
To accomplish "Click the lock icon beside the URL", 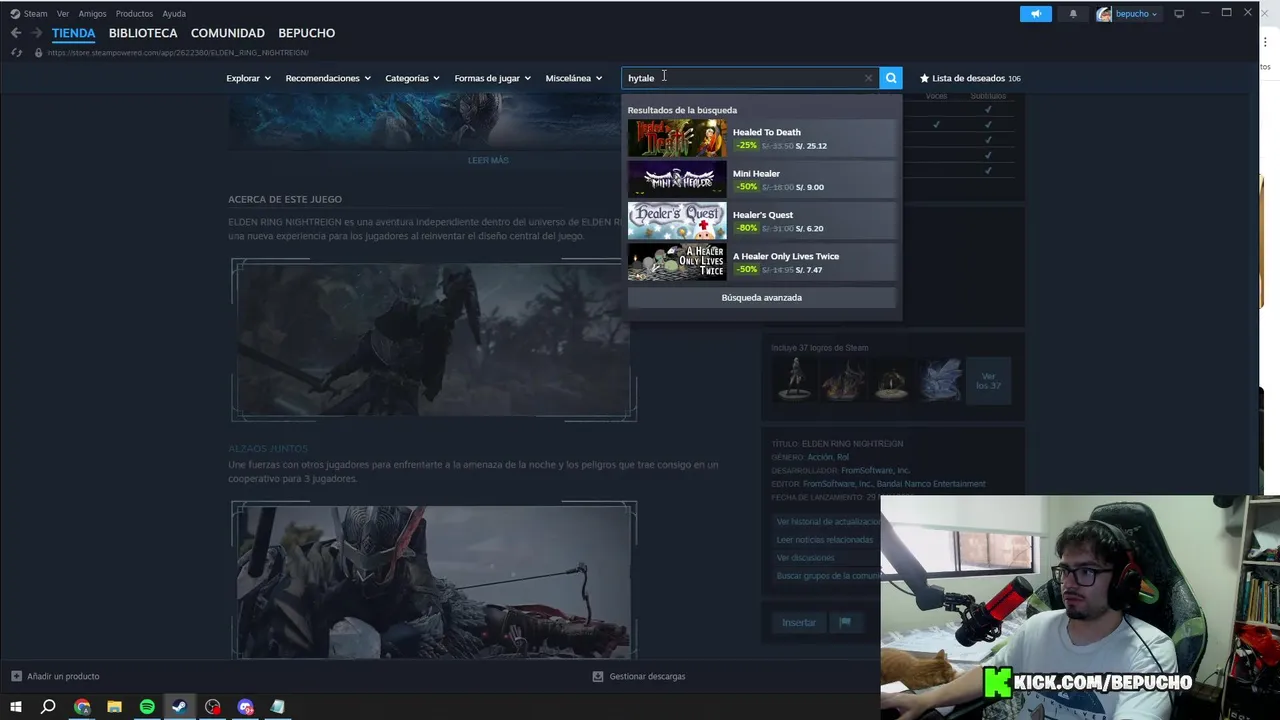I will (38, 52).
